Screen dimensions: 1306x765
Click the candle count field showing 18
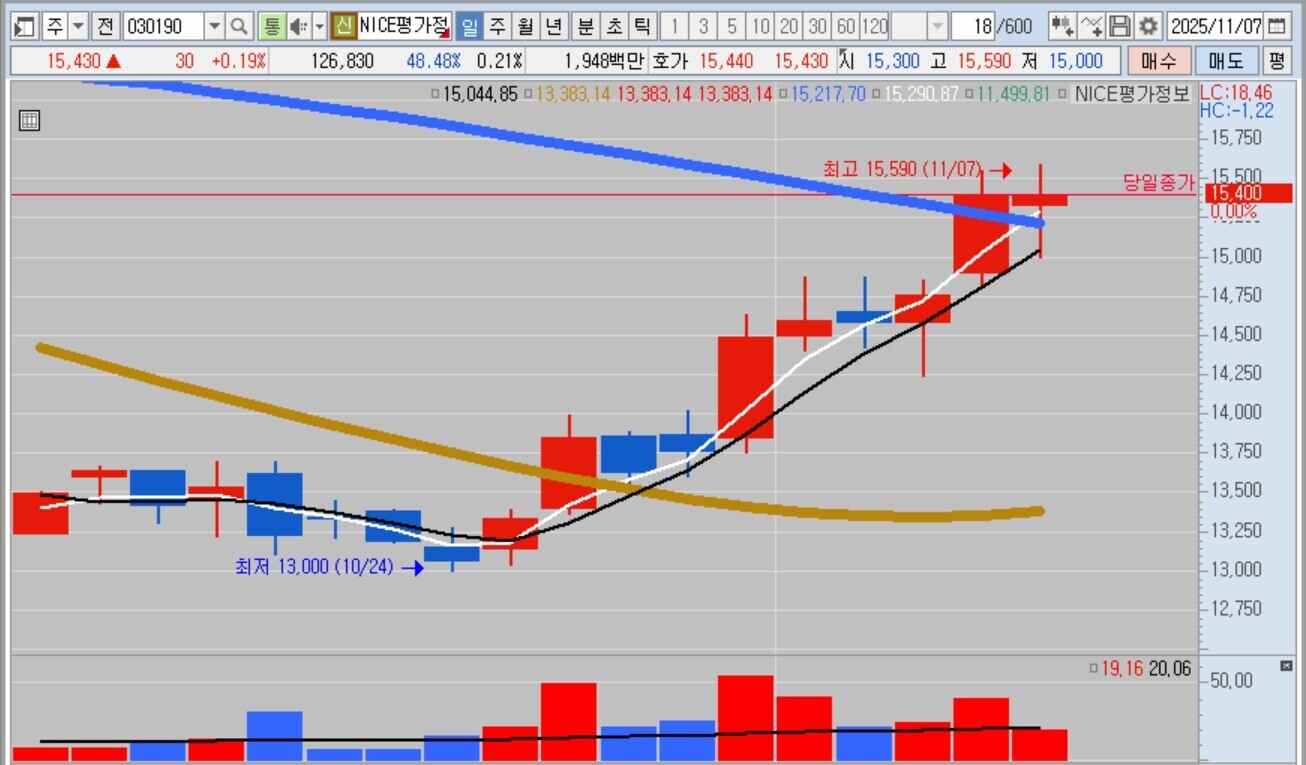click(x=973, y=26)
